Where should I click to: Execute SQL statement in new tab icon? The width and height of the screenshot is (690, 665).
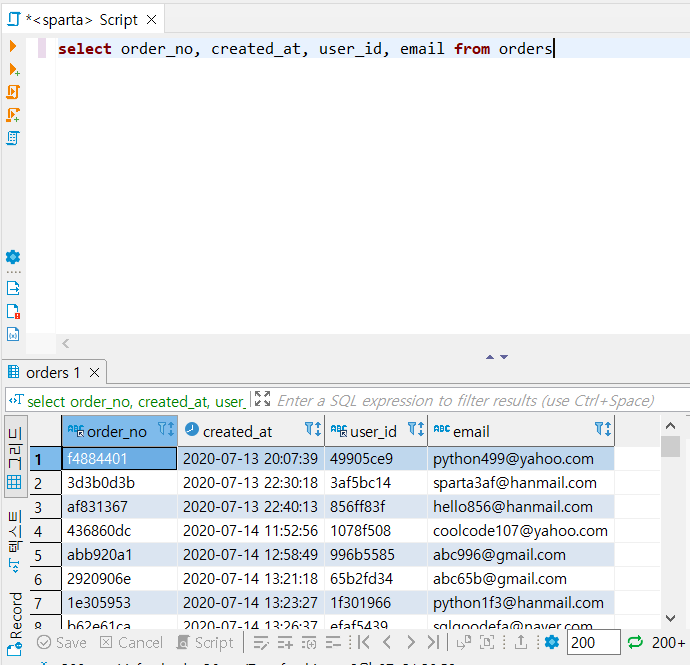14,70
